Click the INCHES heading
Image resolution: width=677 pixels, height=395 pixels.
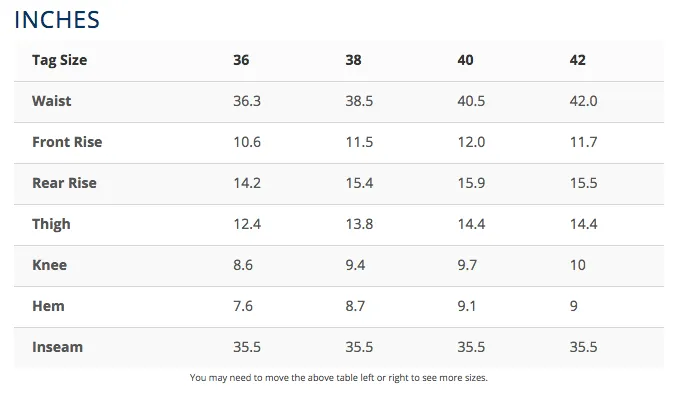(x=57, y=20)
